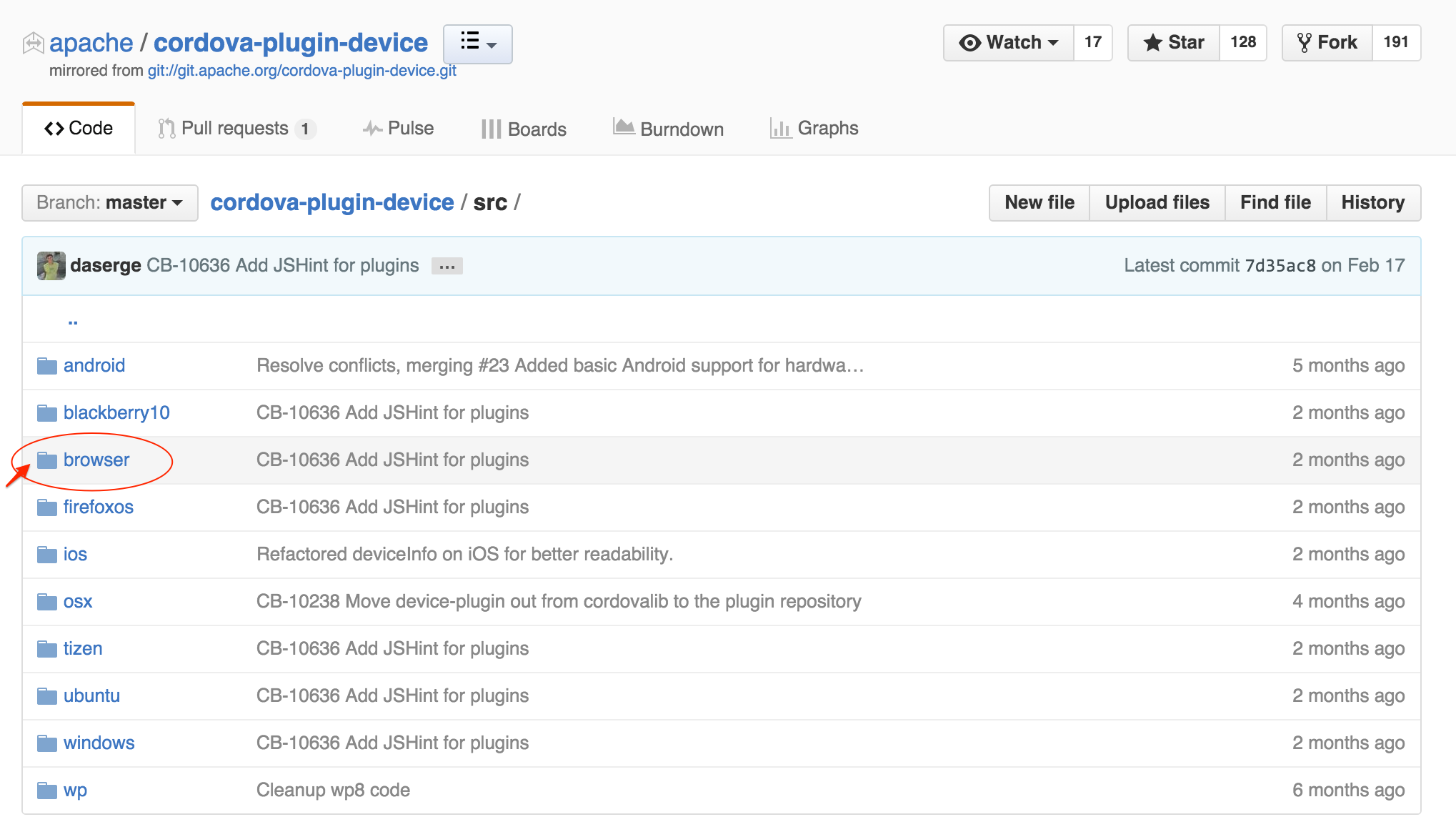
Task: Click the Upload files button
Action: coord(1157,203)
